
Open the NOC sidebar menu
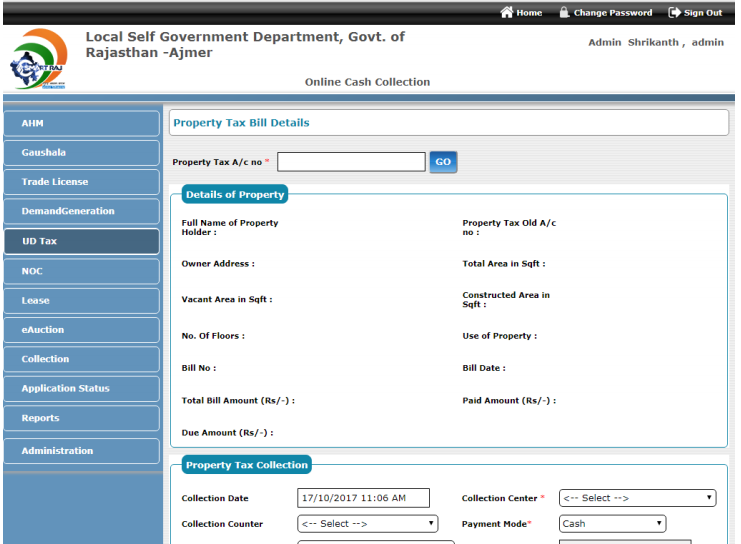81,271
